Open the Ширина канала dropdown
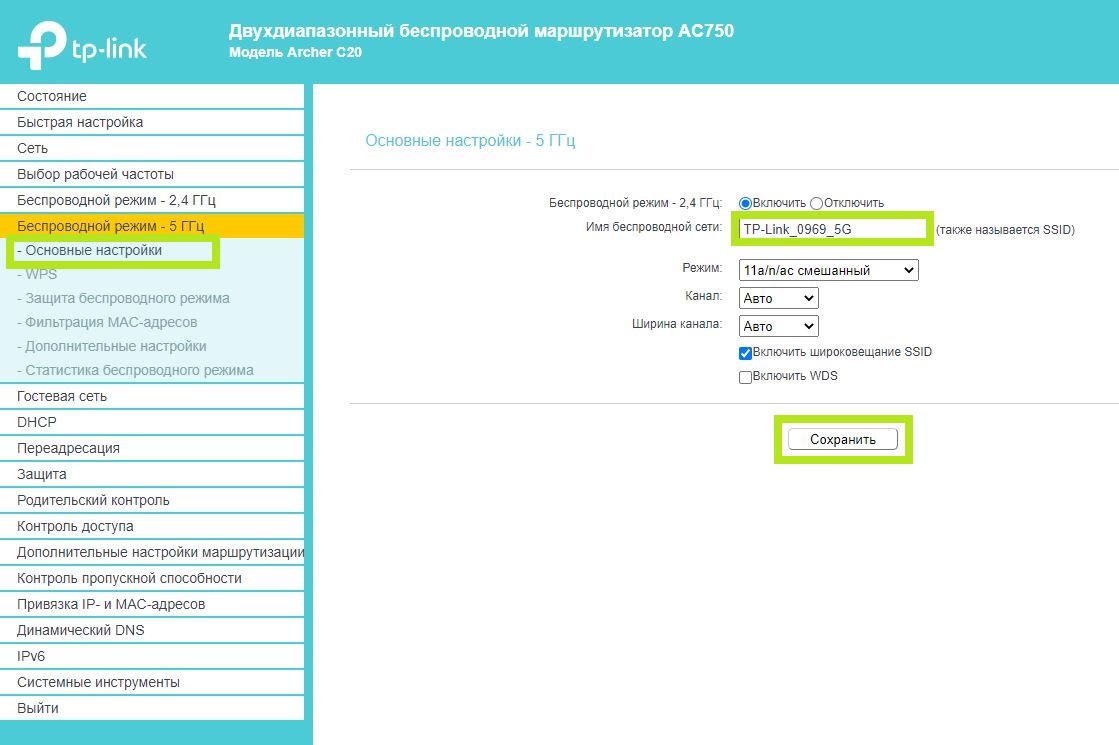Viewport: 1119px width, 745px height. [778, 326]
